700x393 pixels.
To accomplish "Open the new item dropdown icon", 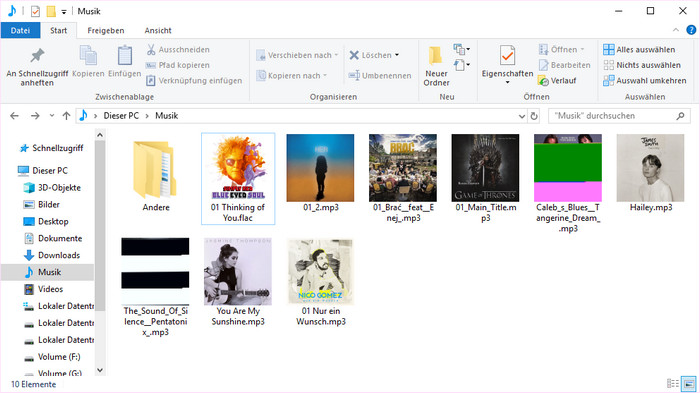I will (461, 49).
